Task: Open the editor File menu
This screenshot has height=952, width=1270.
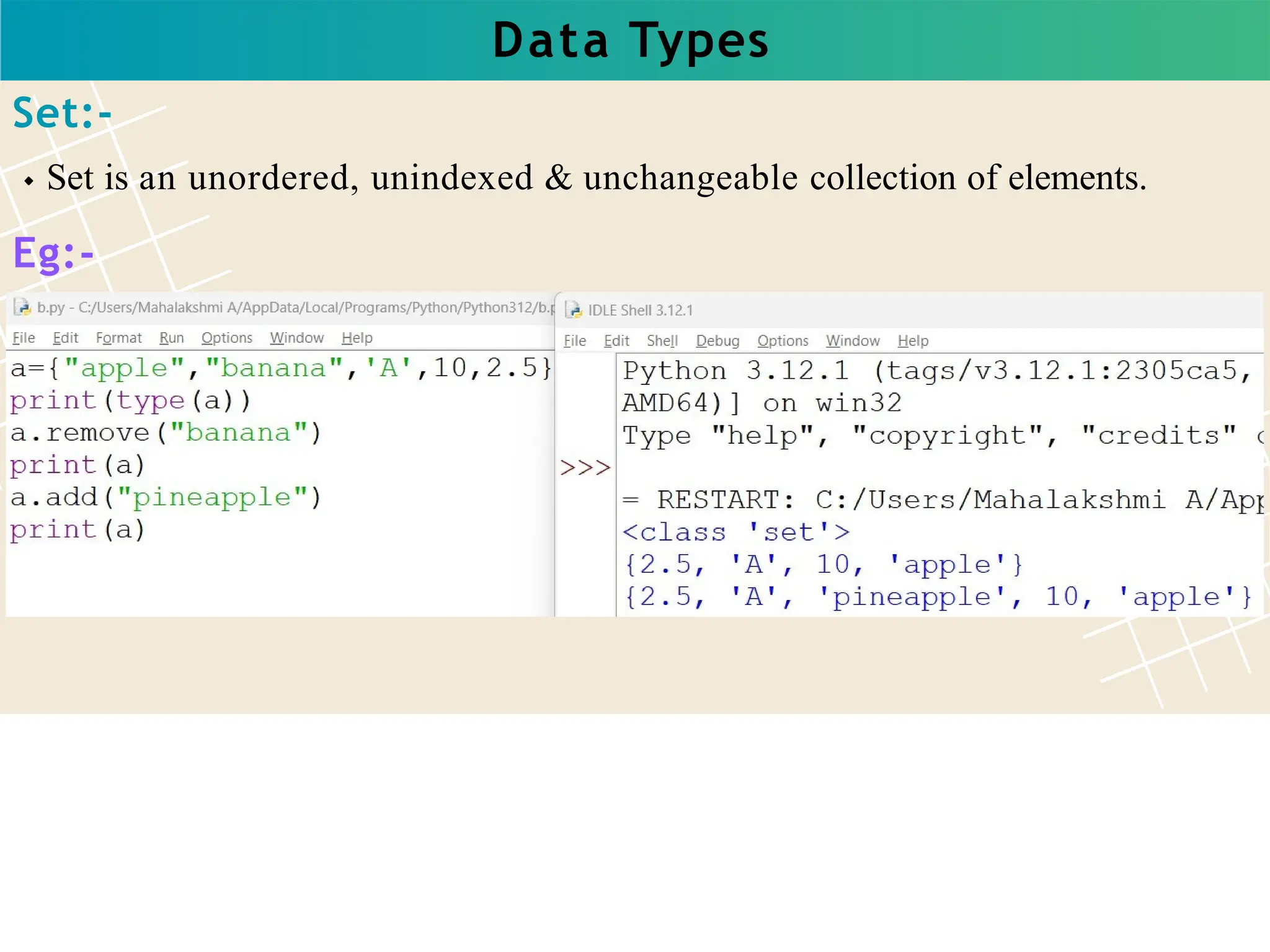Action: click(x=24, y=338)
